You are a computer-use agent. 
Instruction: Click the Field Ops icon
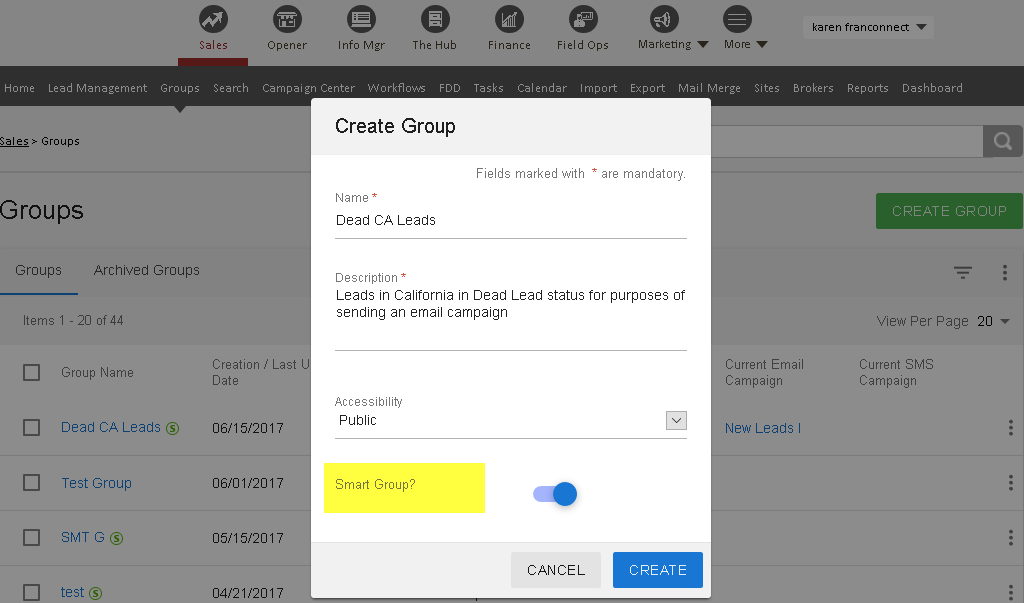(583, 20)
